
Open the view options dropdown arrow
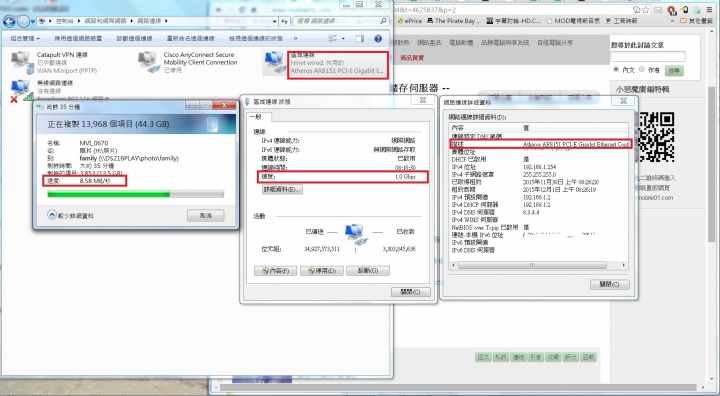click(x=343, y=39)
